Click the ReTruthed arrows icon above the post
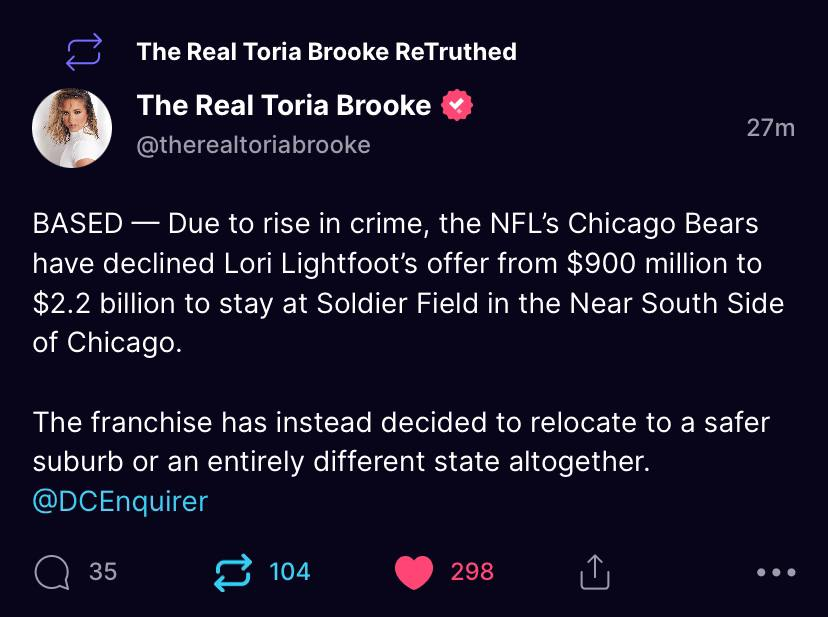 click(84, 52)
